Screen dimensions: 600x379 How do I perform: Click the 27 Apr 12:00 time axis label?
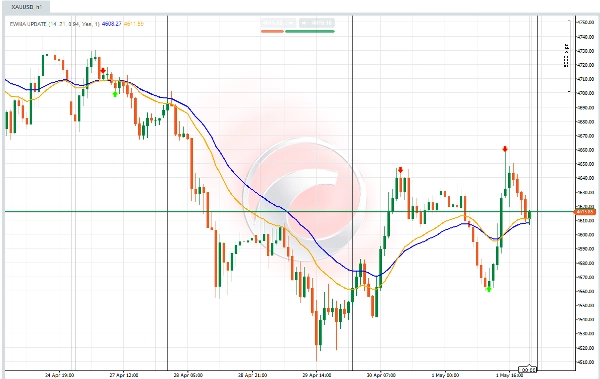tap(124, 375)
